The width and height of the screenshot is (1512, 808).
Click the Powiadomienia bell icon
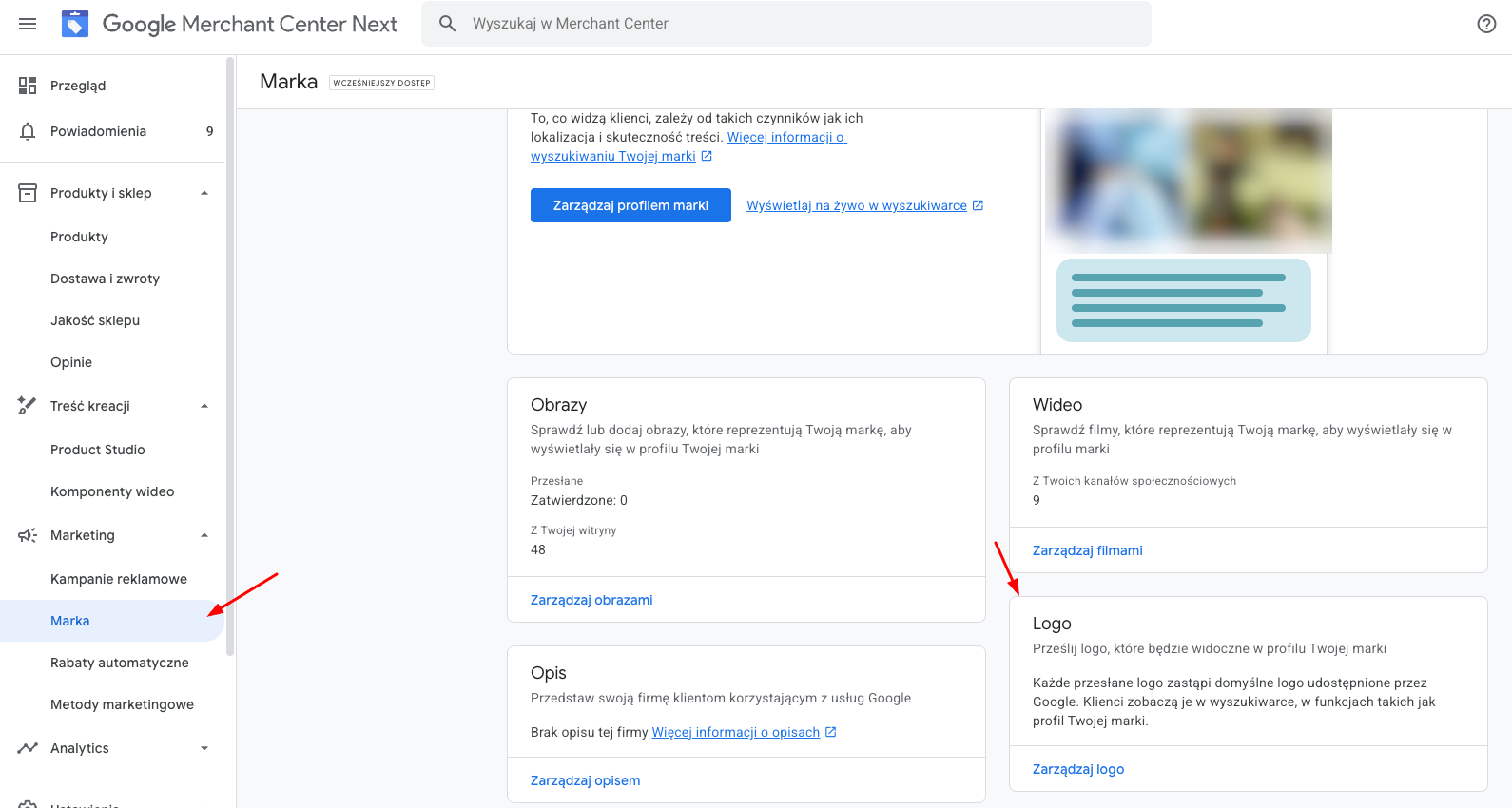point(28,131)
